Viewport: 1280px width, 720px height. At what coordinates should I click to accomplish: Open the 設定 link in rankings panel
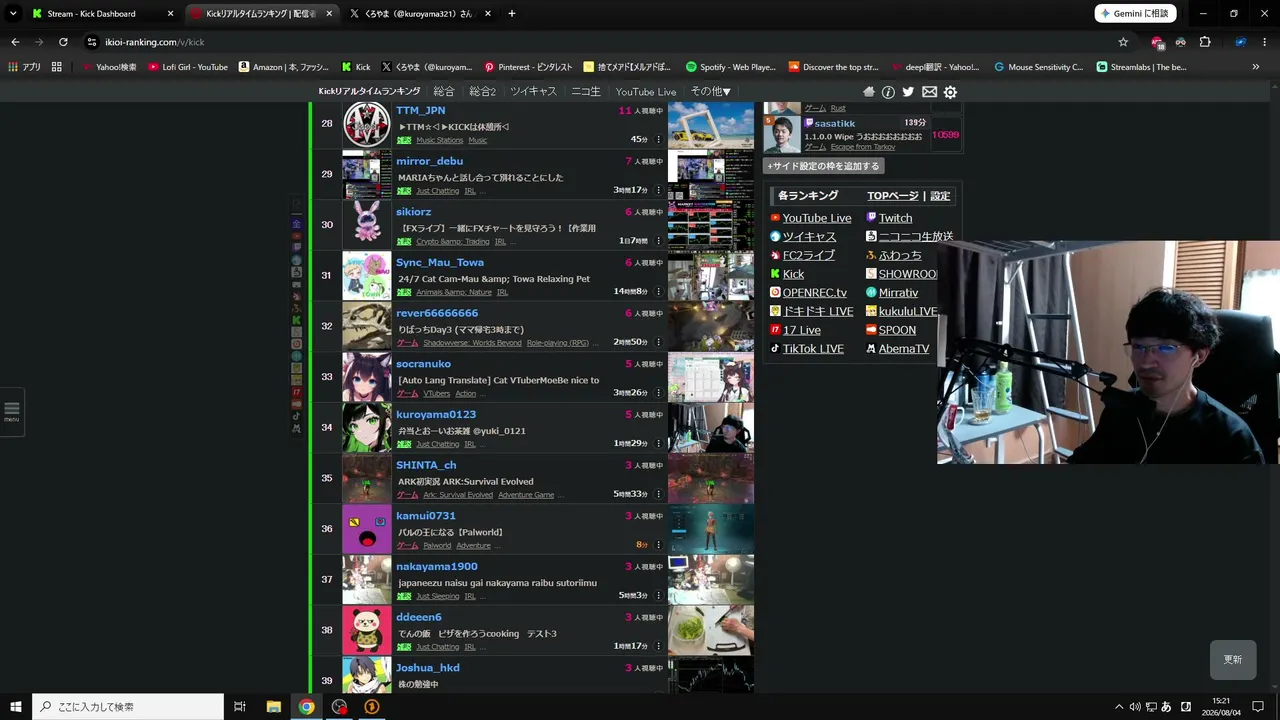coord(940,196)
